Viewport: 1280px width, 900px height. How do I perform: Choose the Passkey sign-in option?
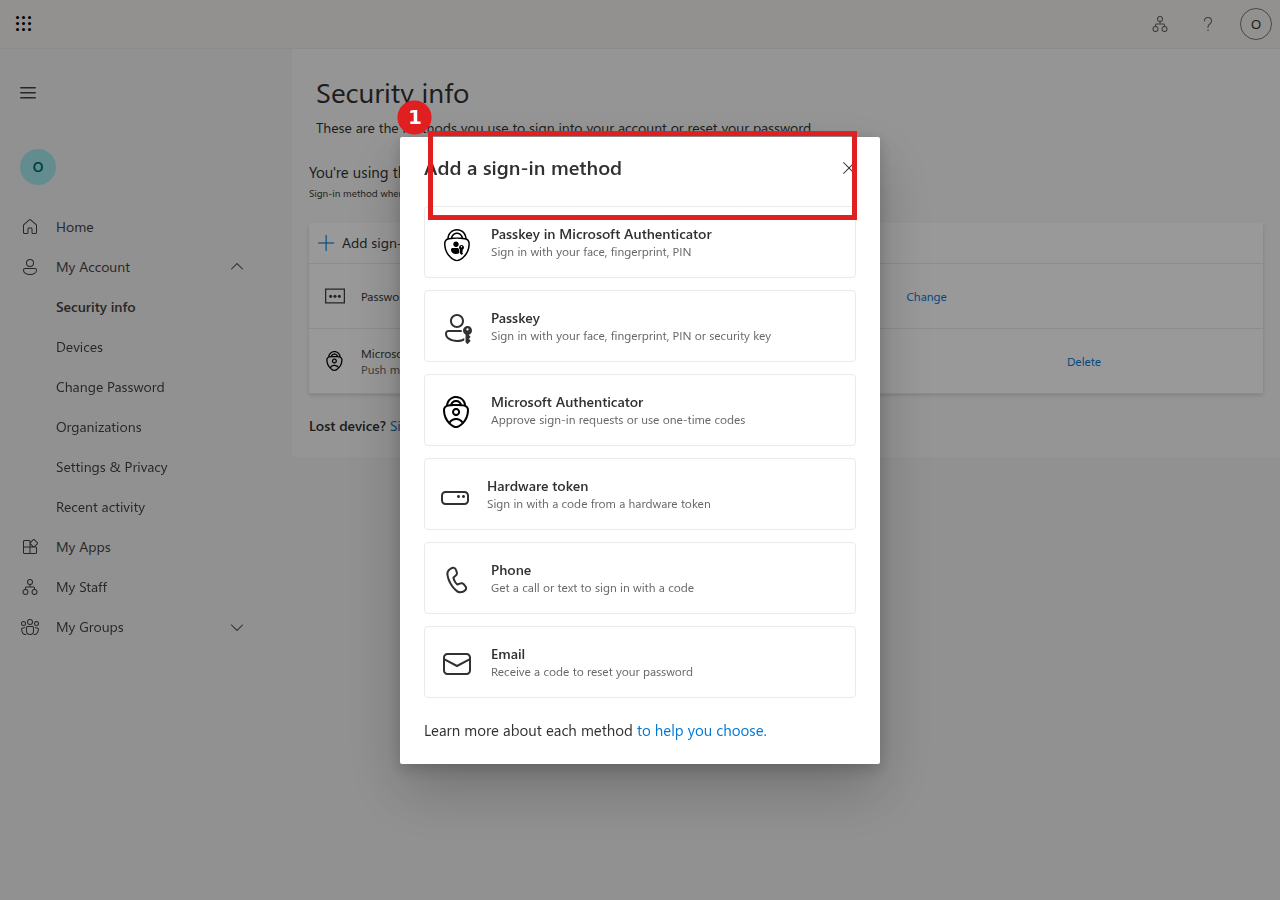click(x=640, y=326)
